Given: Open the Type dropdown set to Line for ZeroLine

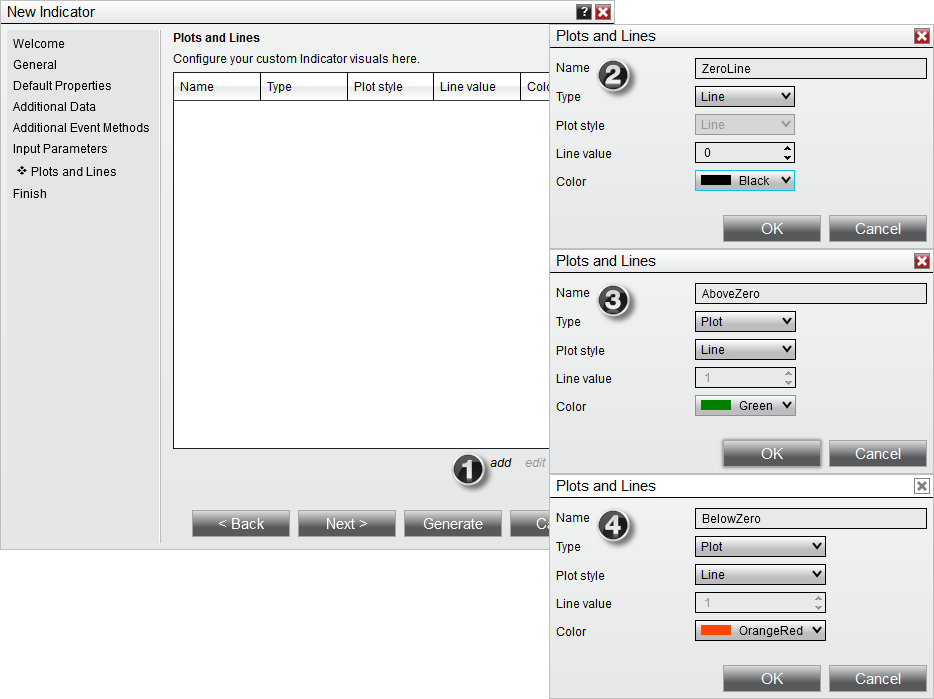Looking at the screenshot, I should click(744, 96).
